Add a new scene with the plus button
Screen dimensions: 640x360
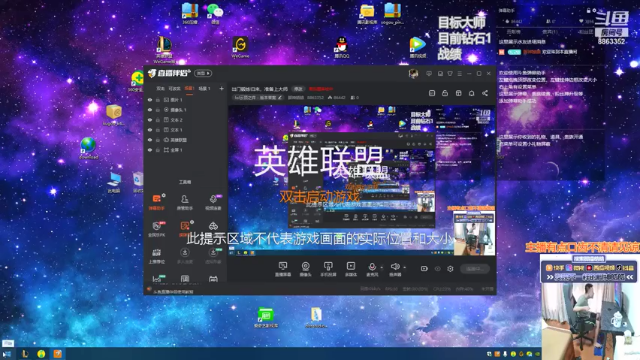222,88
